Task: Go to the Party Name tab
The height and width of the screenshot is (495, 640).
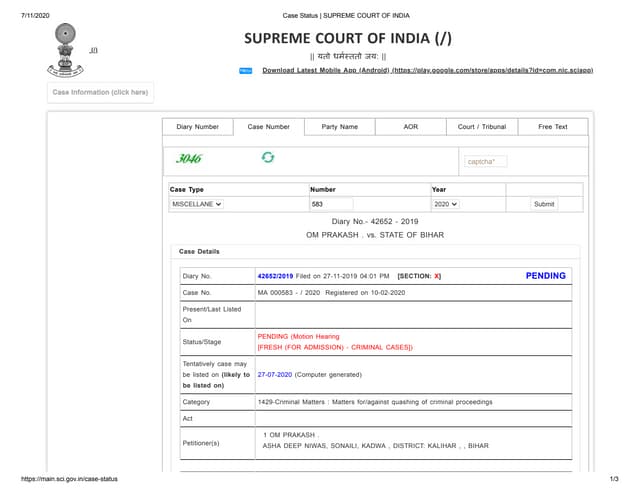Action: 339,127
